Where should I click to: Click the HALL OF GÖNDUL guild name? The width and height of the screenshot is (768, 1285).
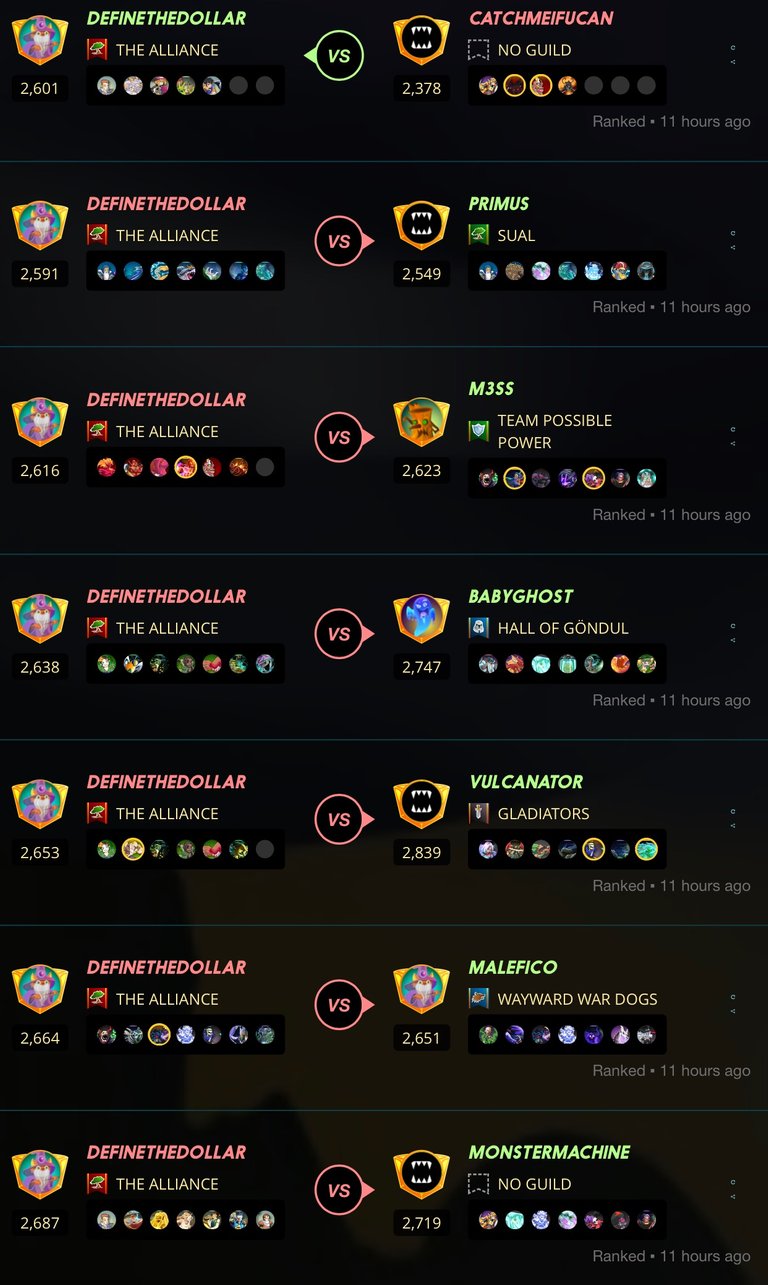(x=563, y=628)
